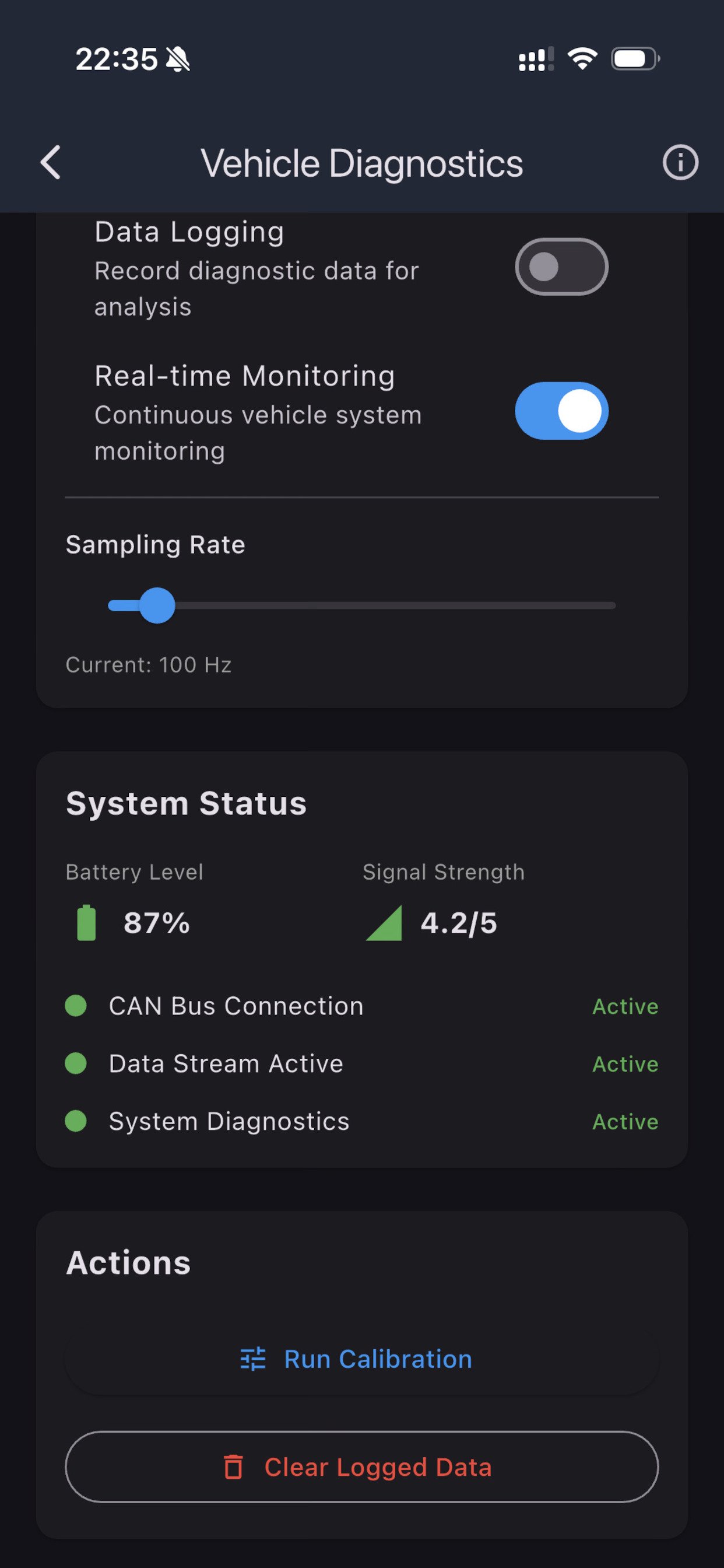Screen dimensions: 724x1568
Task: Tap the green battery level icon
Action: [86, 923]
